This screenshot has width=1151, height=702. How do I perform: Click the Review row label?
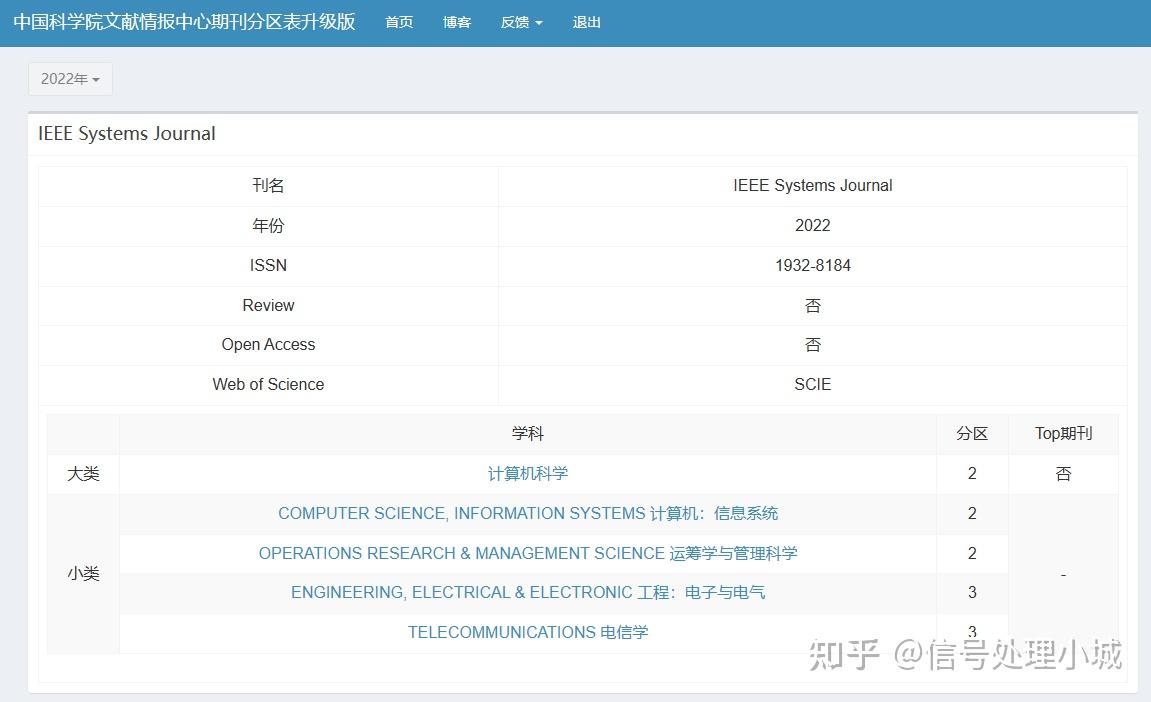tap(268, 305)
